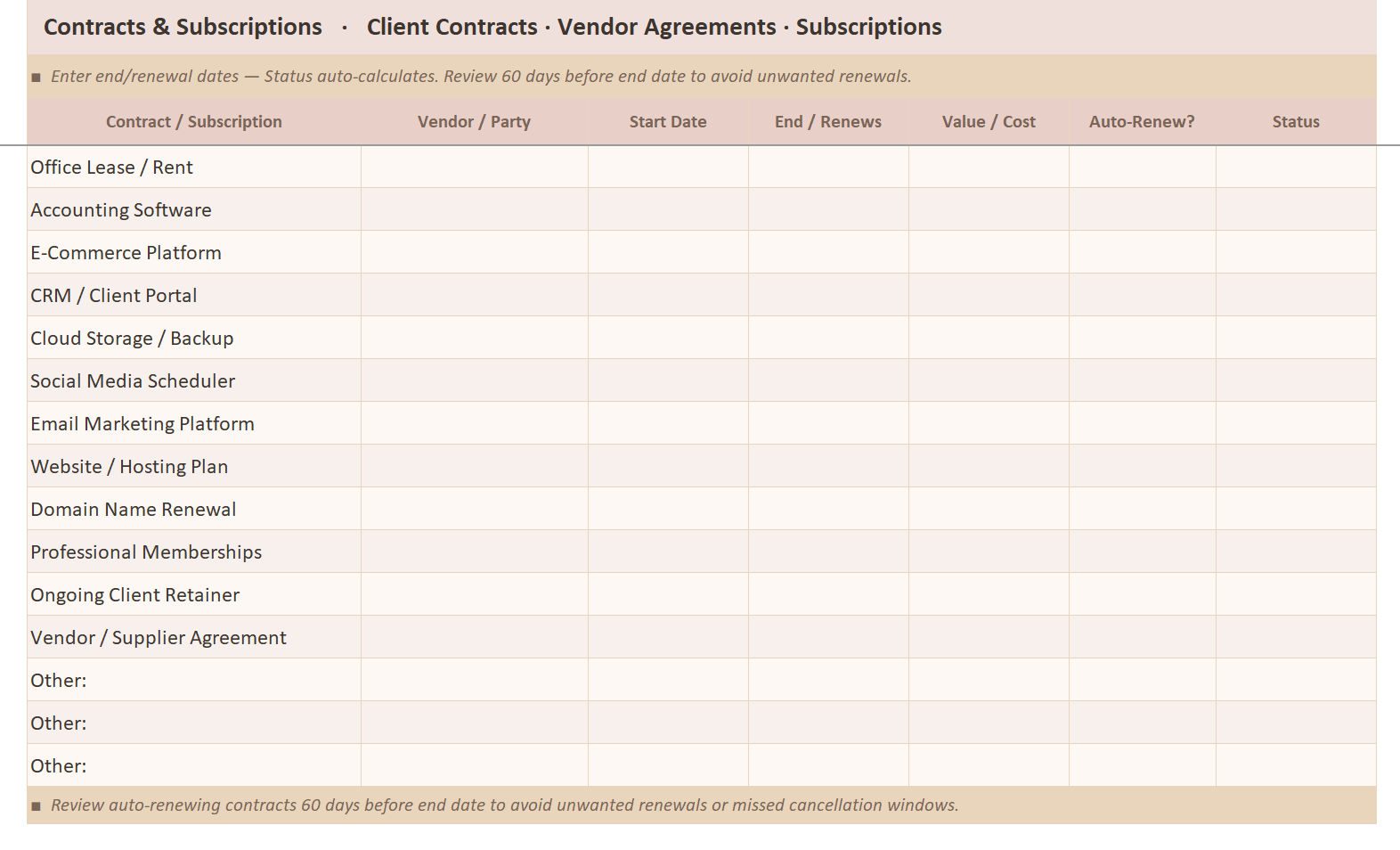The width and height of the screenshot is (1400, 850).
Task: Select the 'Domain Name Renewal' cell
Action: tap(194, 509)
